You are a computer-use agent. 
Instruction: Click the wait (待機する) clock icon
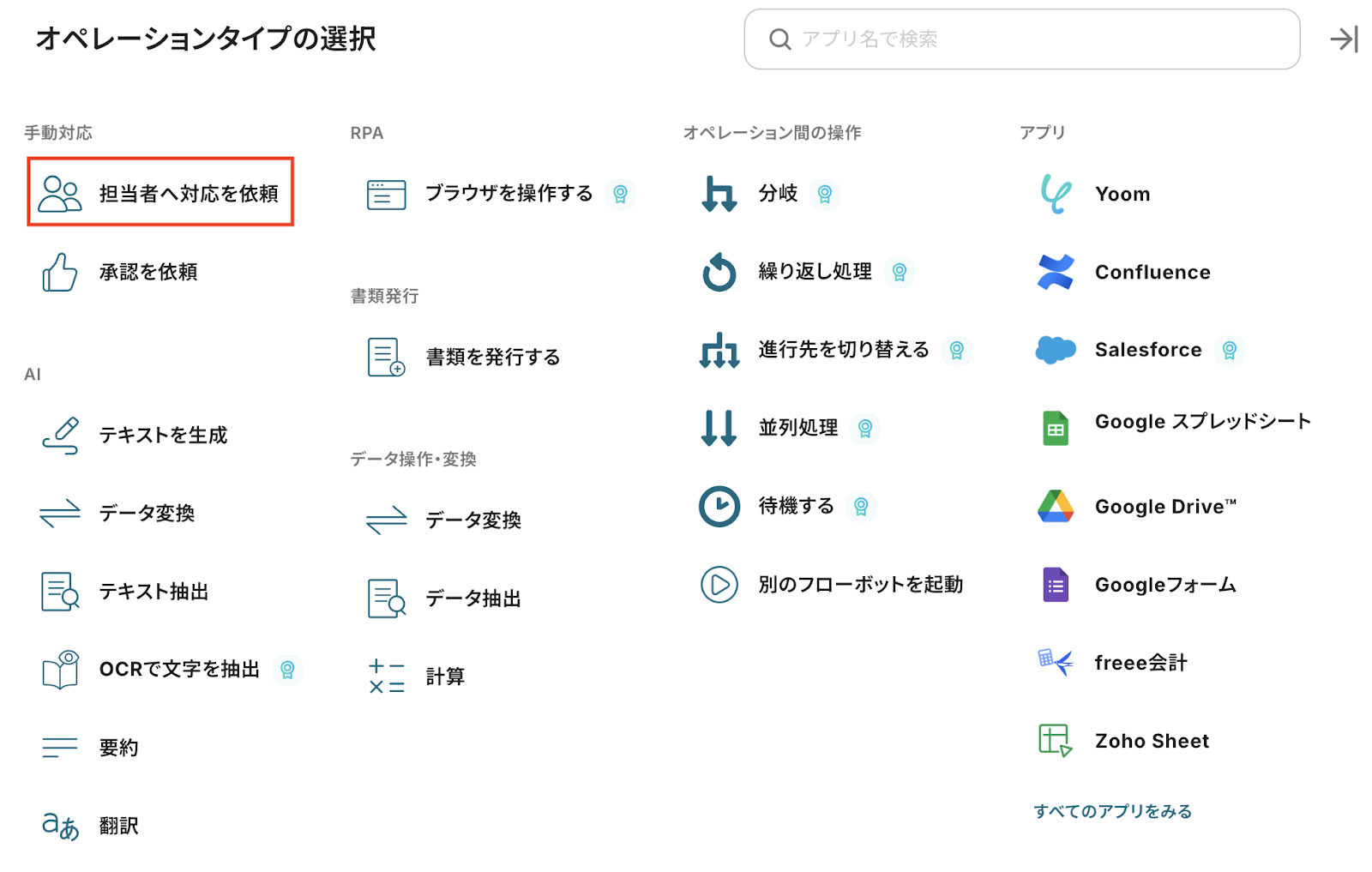[719, 506]
